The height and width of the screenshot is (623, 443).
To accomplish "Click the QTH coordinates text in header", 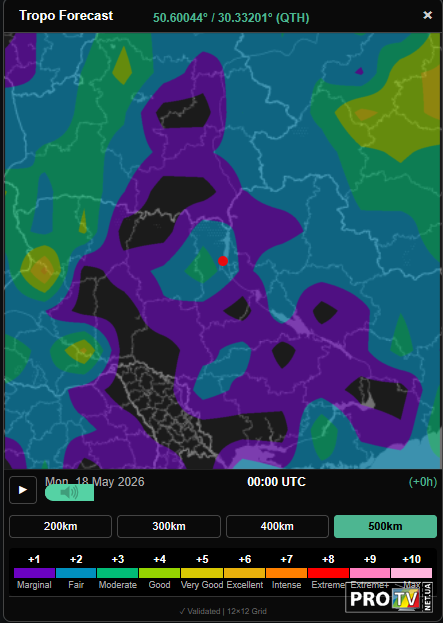I will coord(231,18).
